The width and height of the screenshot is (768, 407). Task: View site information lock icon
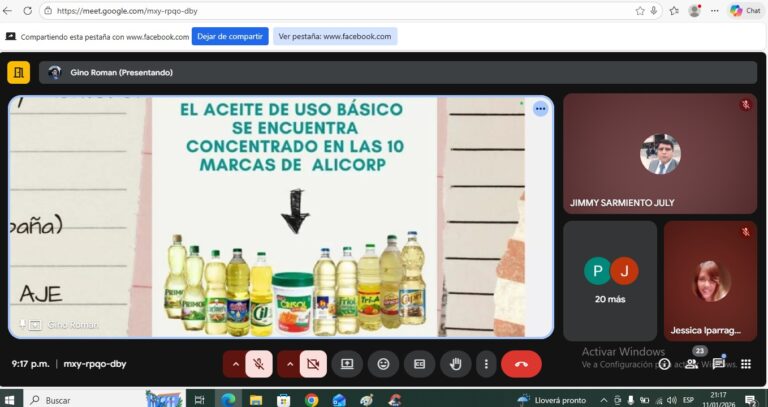pos(48,11)
